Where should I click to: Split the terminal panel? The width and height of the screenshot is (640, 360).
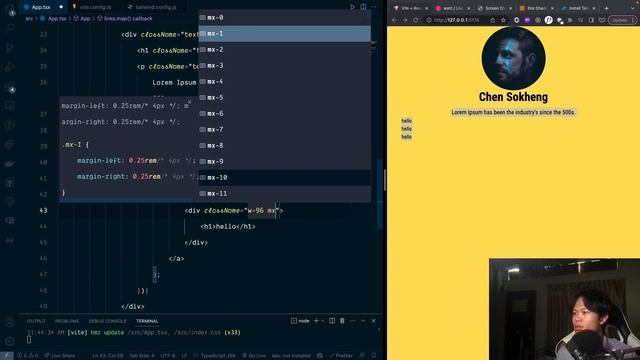pyautogui.click(x=332, y=321)
